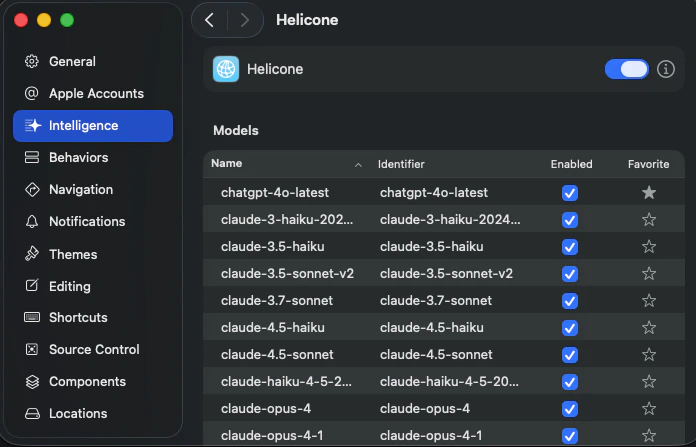Click the Shortcuts keyboard icon
This screenshot has width=696, height=447.
point(32,317)
